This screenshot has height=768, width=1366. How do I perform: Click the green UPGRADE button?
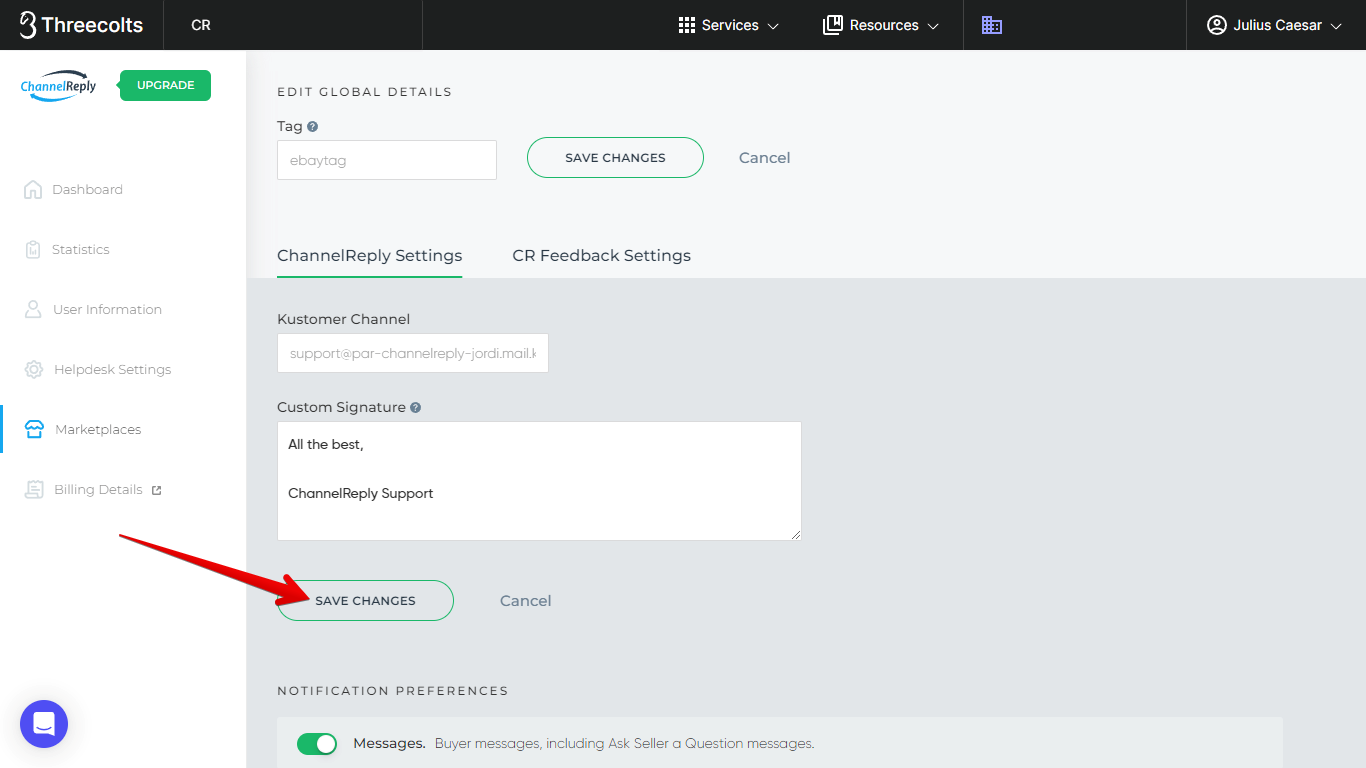tap(165, 86)
